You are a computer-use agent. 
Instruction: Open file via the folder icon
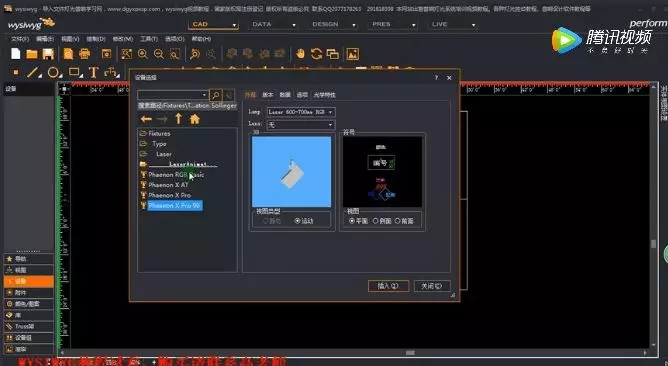[x=32, y=54]
